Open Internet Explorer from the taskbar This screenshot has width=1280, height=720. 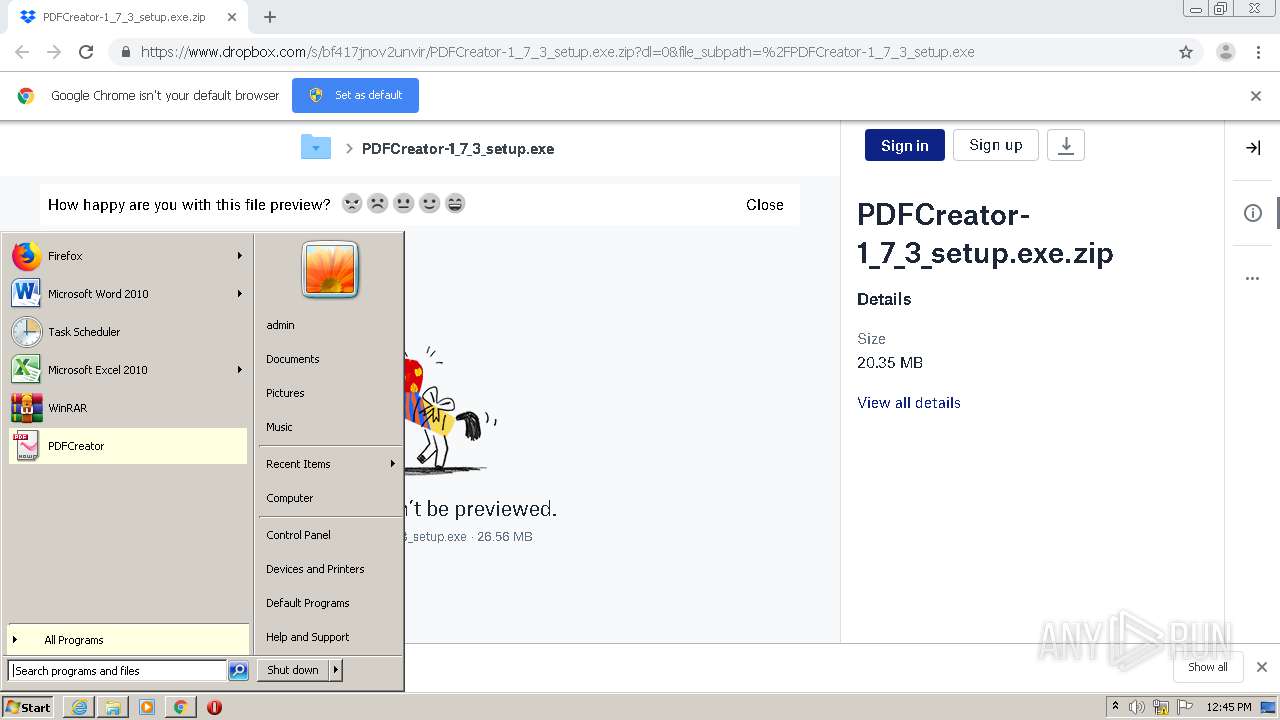(79, 707)
